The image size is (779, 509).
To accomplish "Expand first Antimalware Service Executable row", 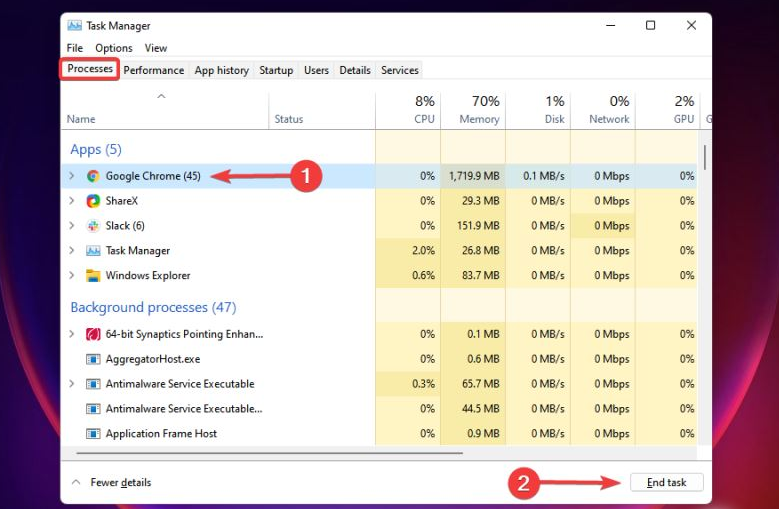I will (x=72, y=384).
